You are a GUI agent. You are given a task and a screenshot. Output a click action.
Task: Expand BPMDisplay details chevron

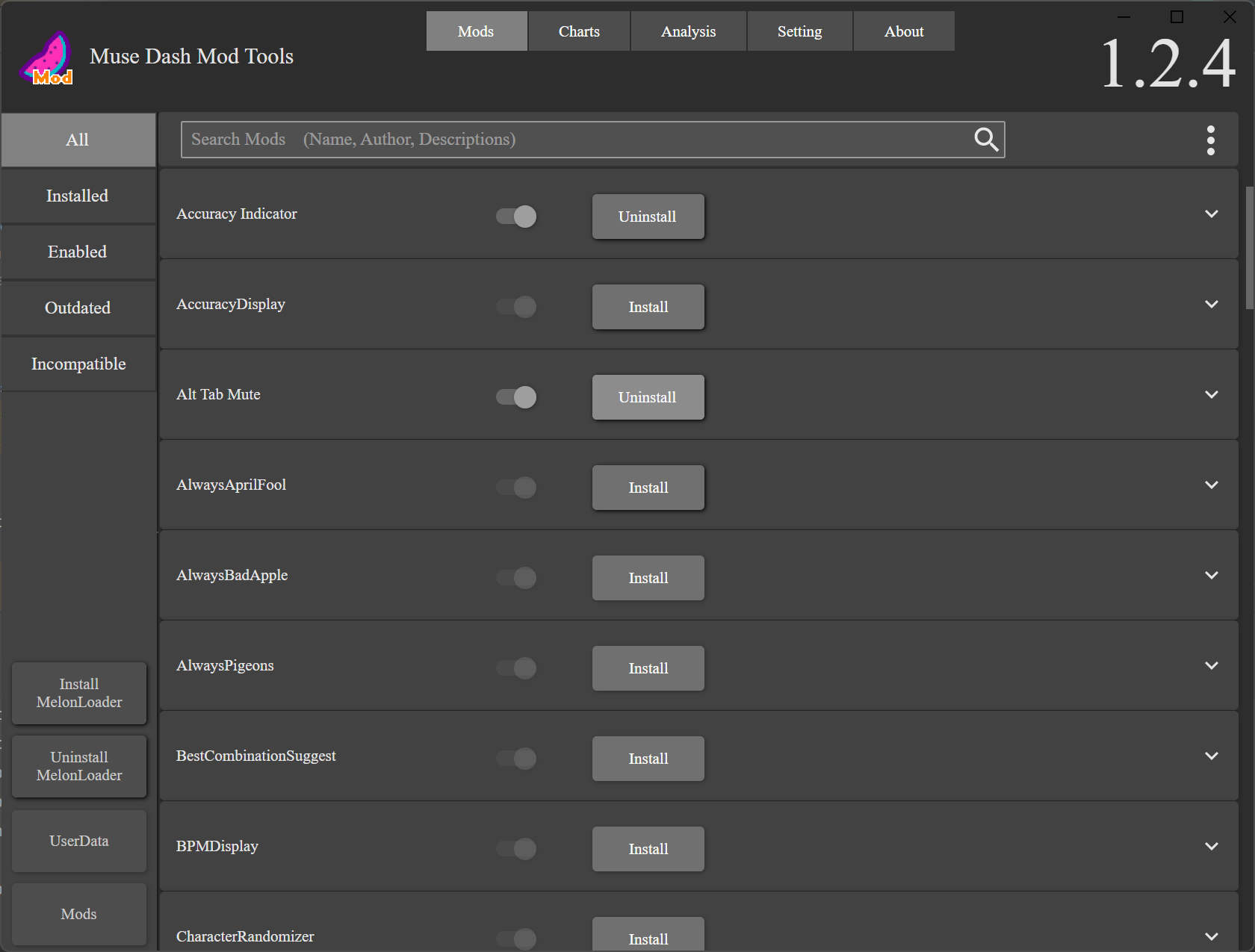(x=1212, y=847)
